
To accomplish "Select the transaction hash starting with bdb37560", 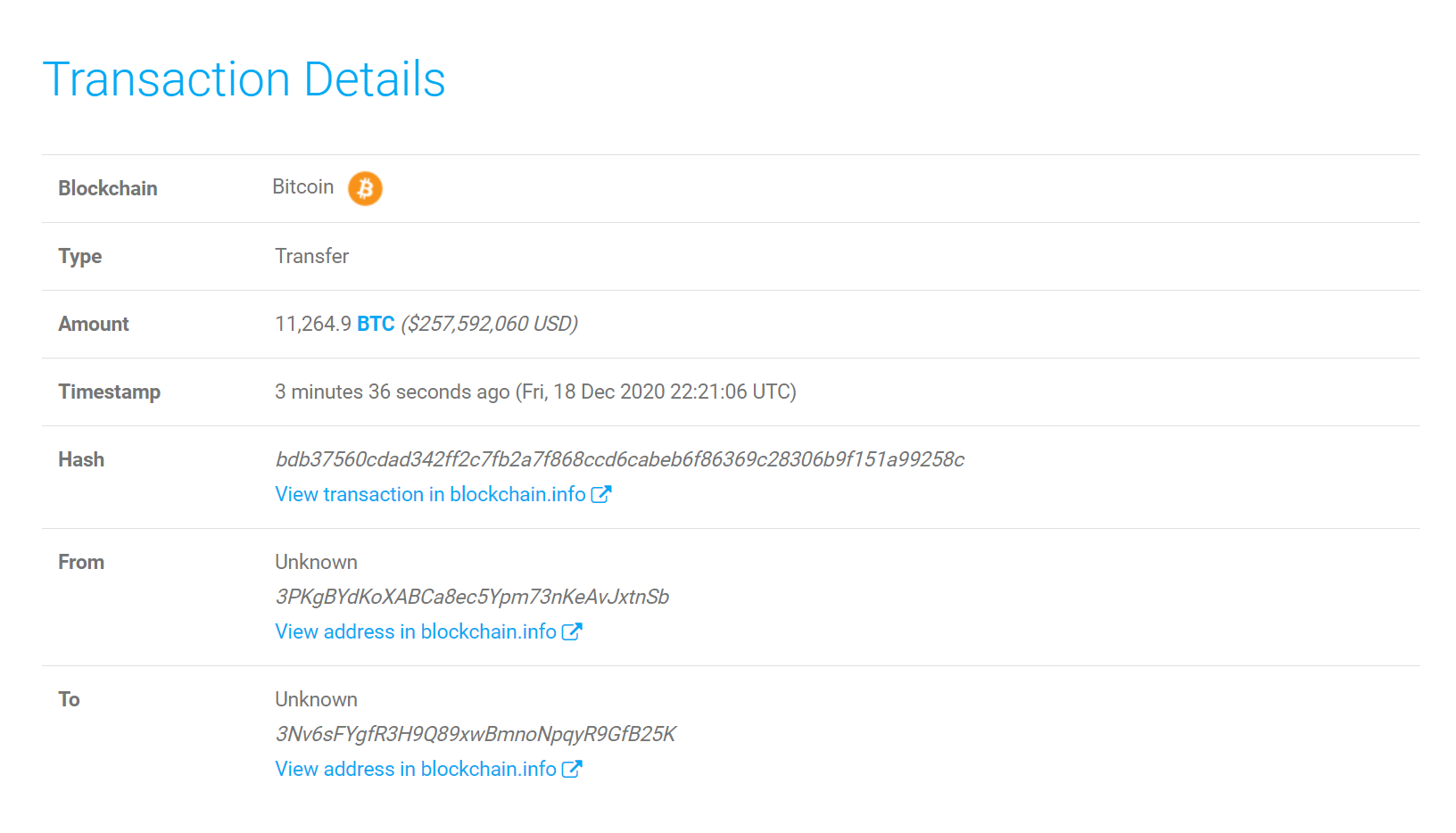I will tap(620, 459).
